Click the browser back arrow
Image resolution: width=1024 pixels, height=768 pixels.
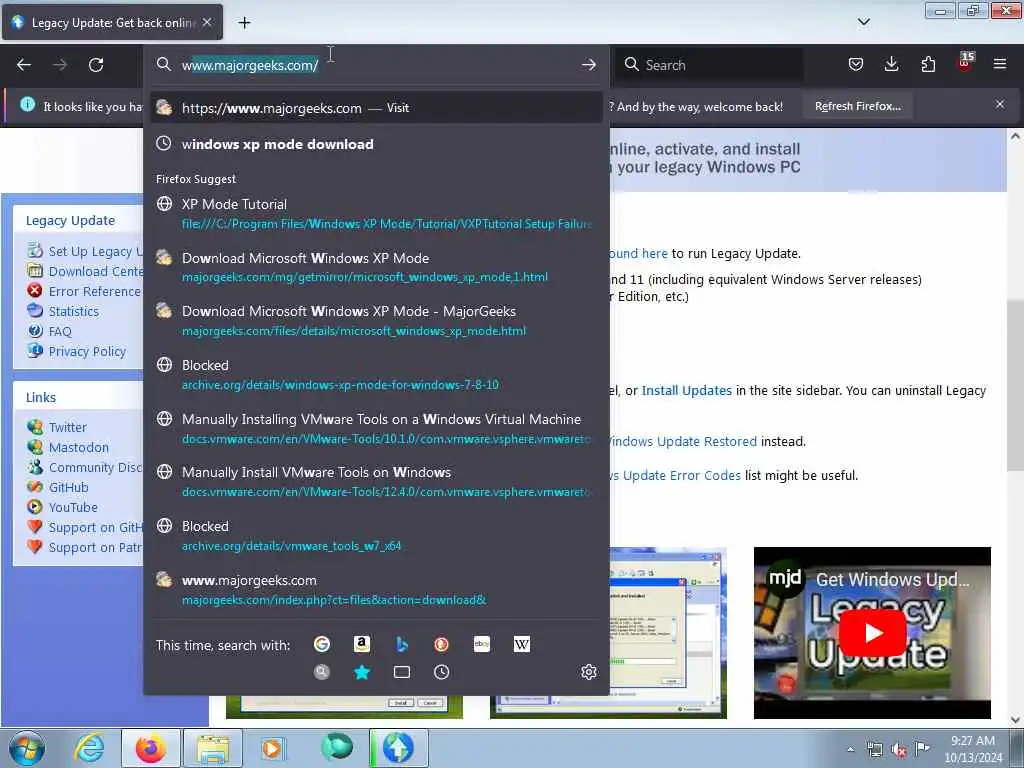(24, 65)
